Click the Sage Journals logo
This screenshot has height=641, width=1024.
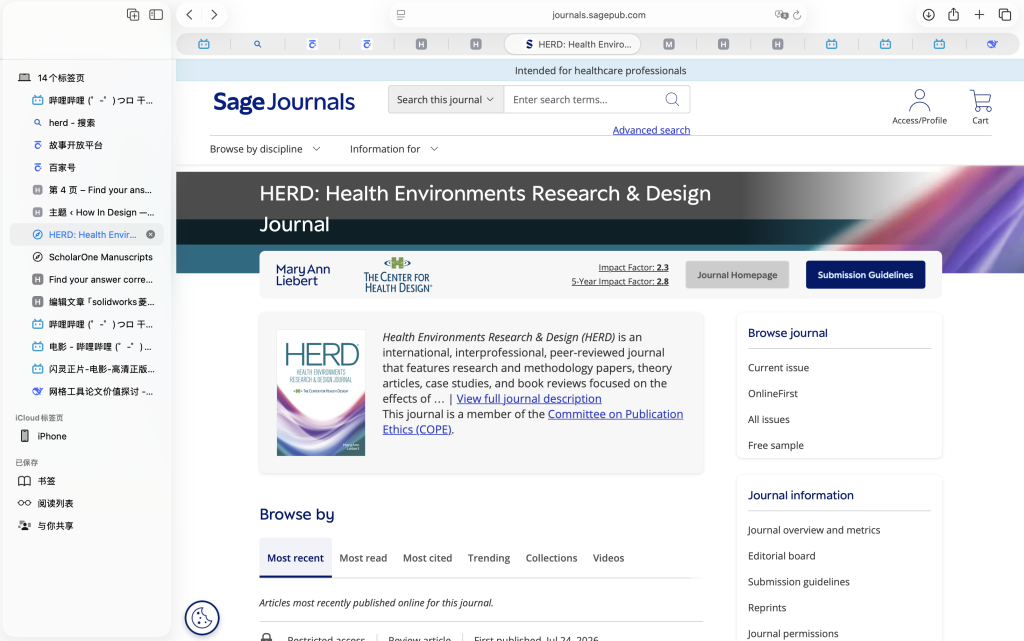click(x=284, y=102)
